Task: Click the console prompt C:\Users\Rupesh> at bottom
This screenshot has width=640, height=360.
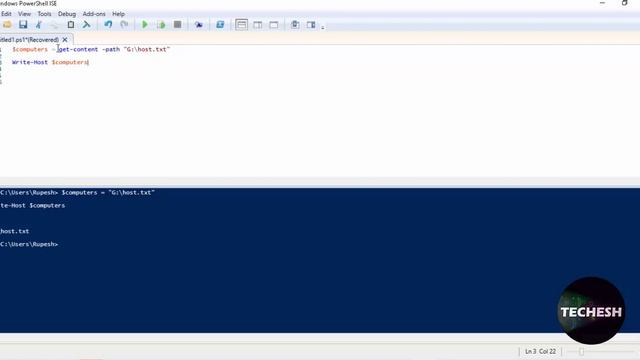Action: tap(29, 244)
